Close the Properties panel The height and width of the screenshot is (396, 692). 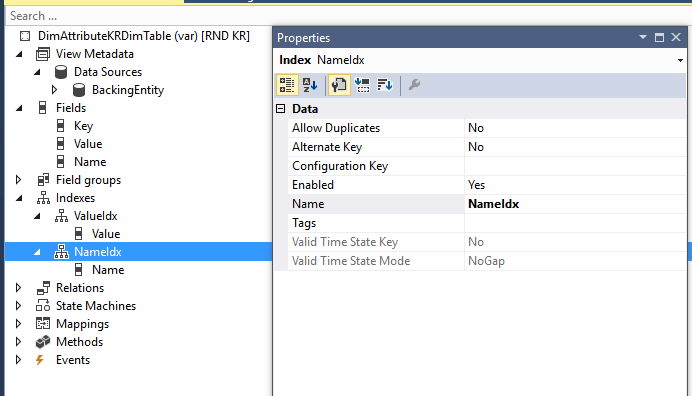676,38
